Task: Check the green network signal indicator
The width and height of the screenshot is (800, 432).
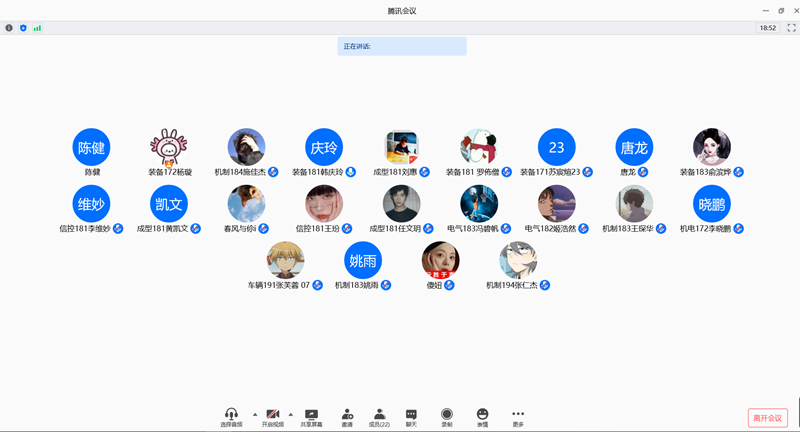Action: click(37, 28)
